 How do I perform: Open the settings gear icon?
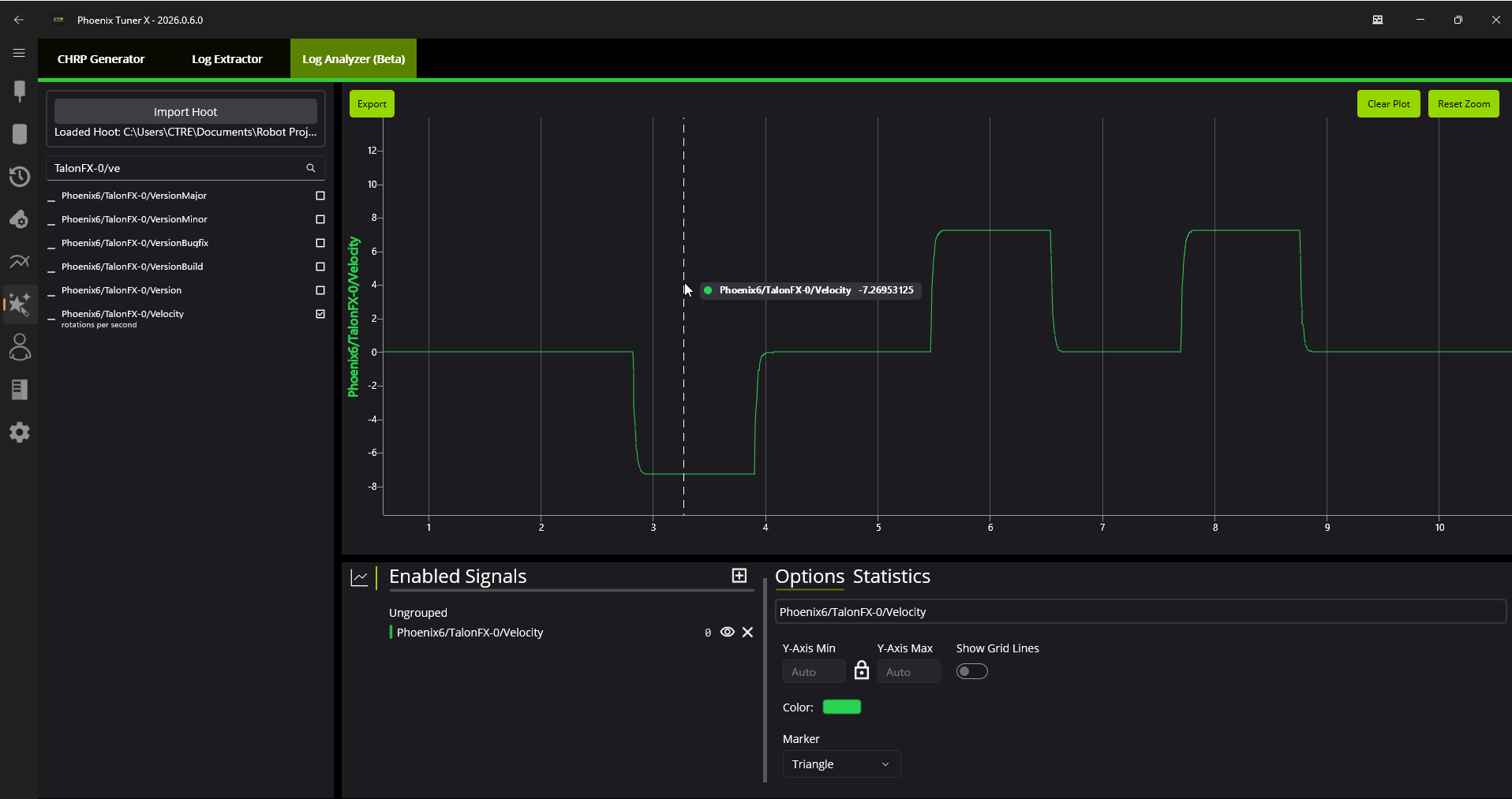click(20, 432)
